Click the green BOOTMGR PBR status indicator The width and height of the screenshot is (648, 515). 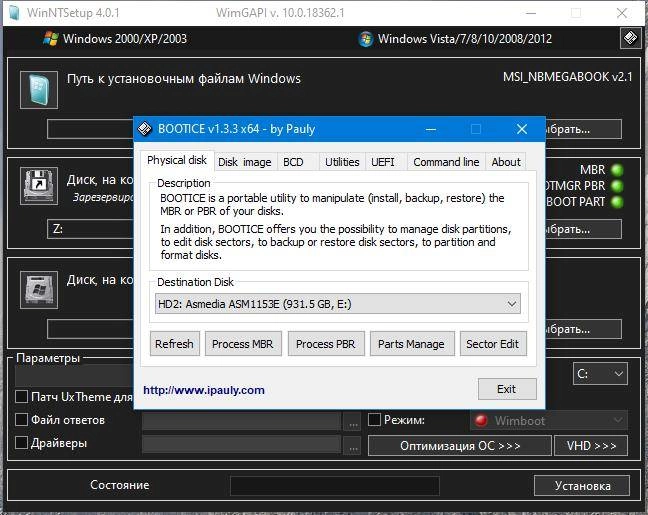click(617, 186)
